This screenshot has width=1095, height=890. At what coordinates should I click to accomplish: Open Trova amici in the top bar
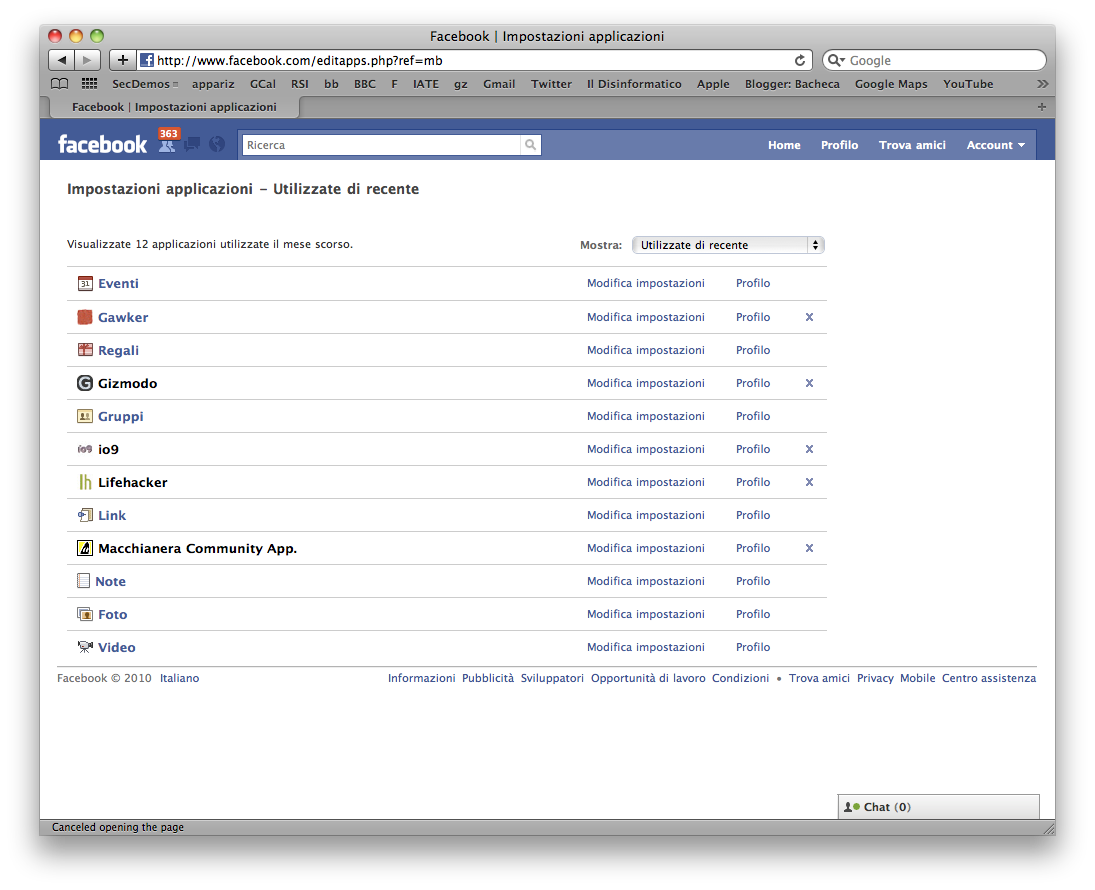pos(912,145)
